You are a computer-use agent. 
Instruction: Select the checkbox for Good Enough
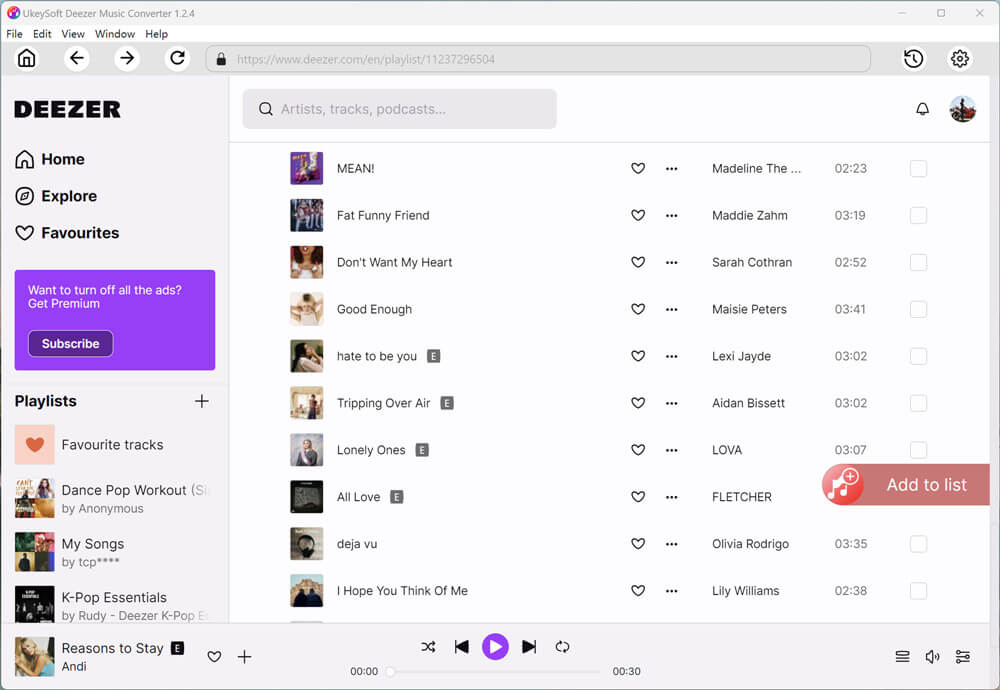pos(918,310)
